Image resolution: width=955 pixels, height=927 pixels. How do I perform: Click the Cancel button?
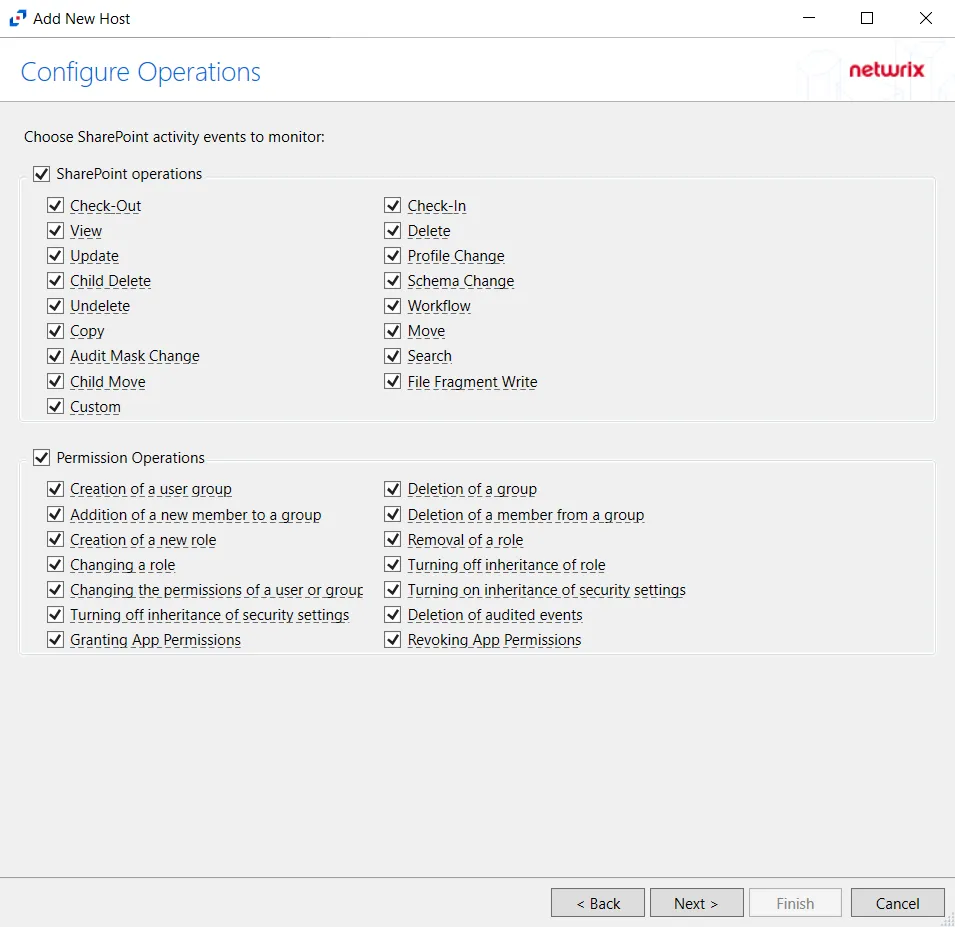coord(897,903)
